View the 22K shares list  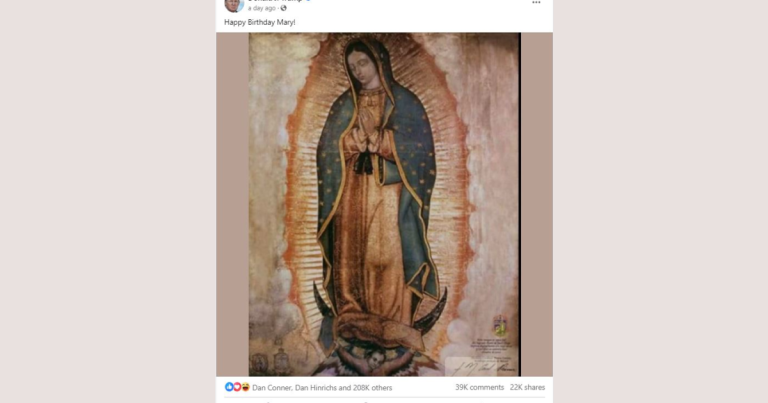click(x=528, y=387)
